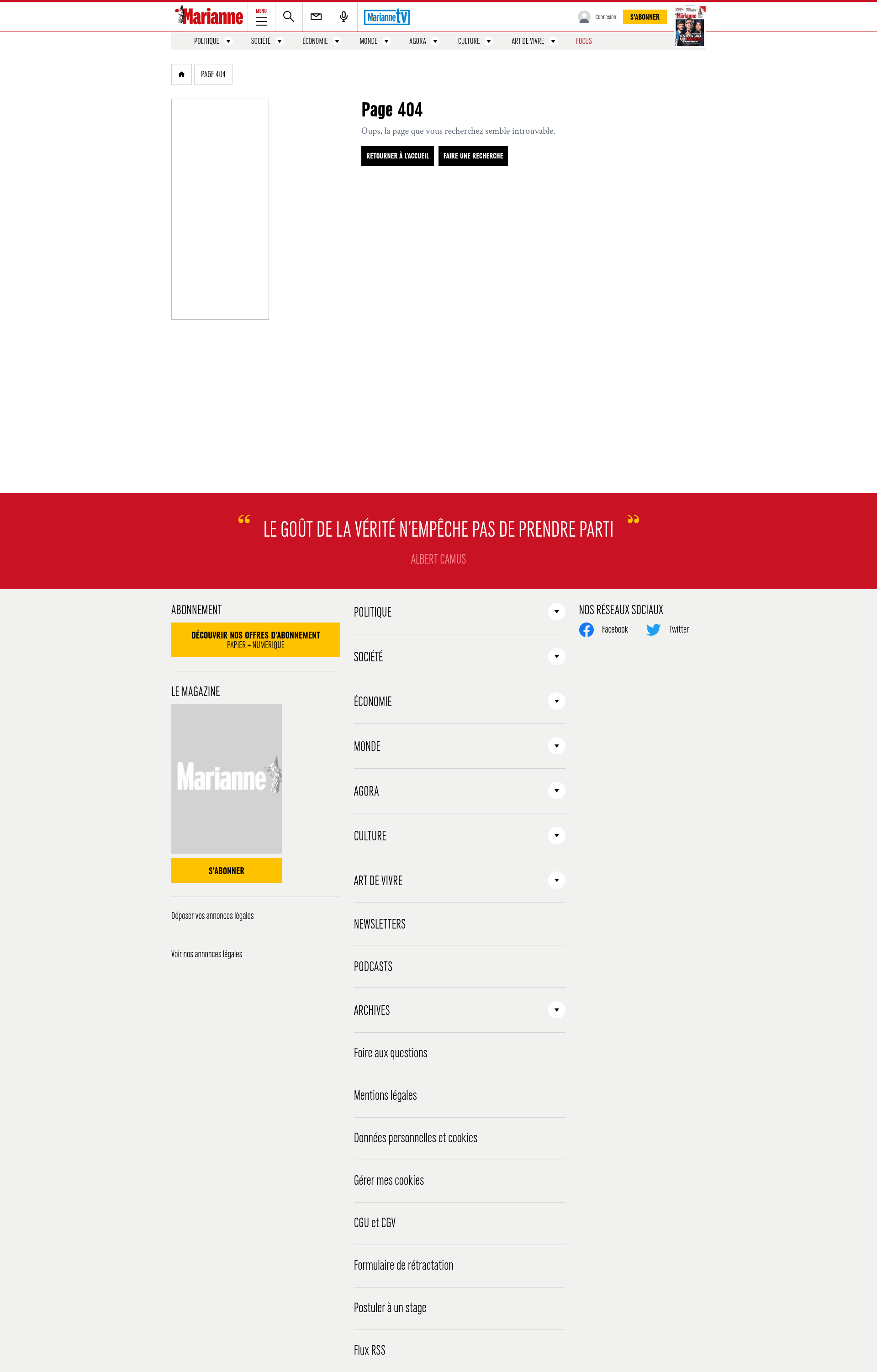The height and width of the screenshot is (1372, 877).
Task: Open Twitter bird icon in footer
Action: click(653, 629)
